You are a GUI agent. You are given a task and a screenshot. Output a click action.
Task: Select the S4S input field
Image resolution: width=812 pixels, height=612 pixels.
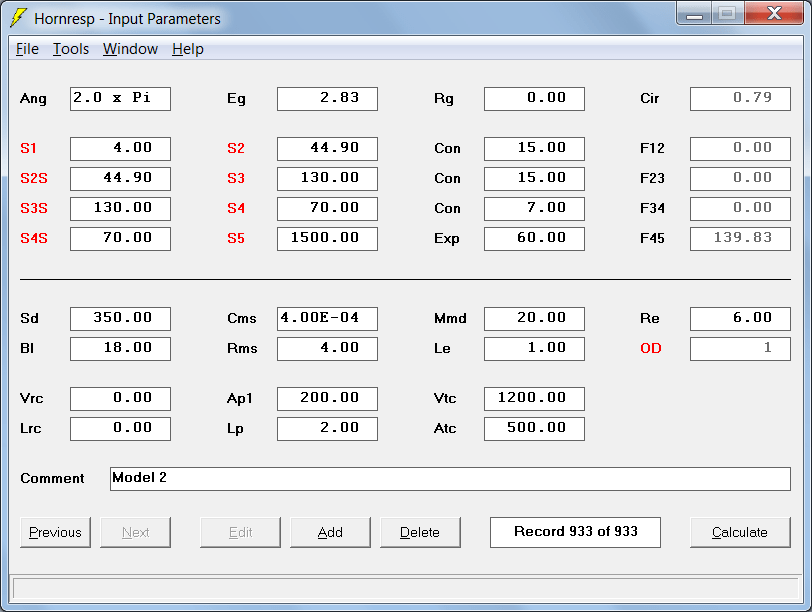click(120, 239)
